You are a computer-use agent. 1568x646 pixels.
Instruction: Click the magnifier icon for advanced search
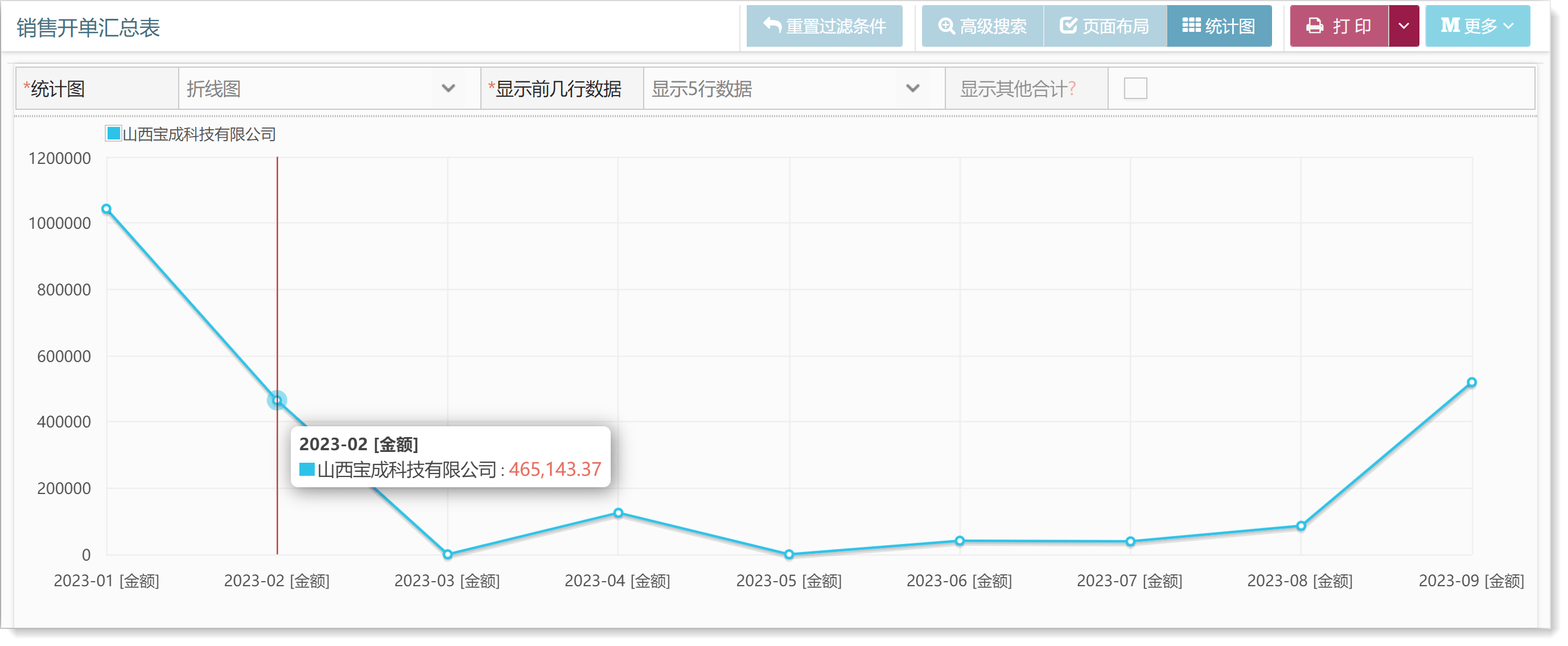(x=946, y=26)
